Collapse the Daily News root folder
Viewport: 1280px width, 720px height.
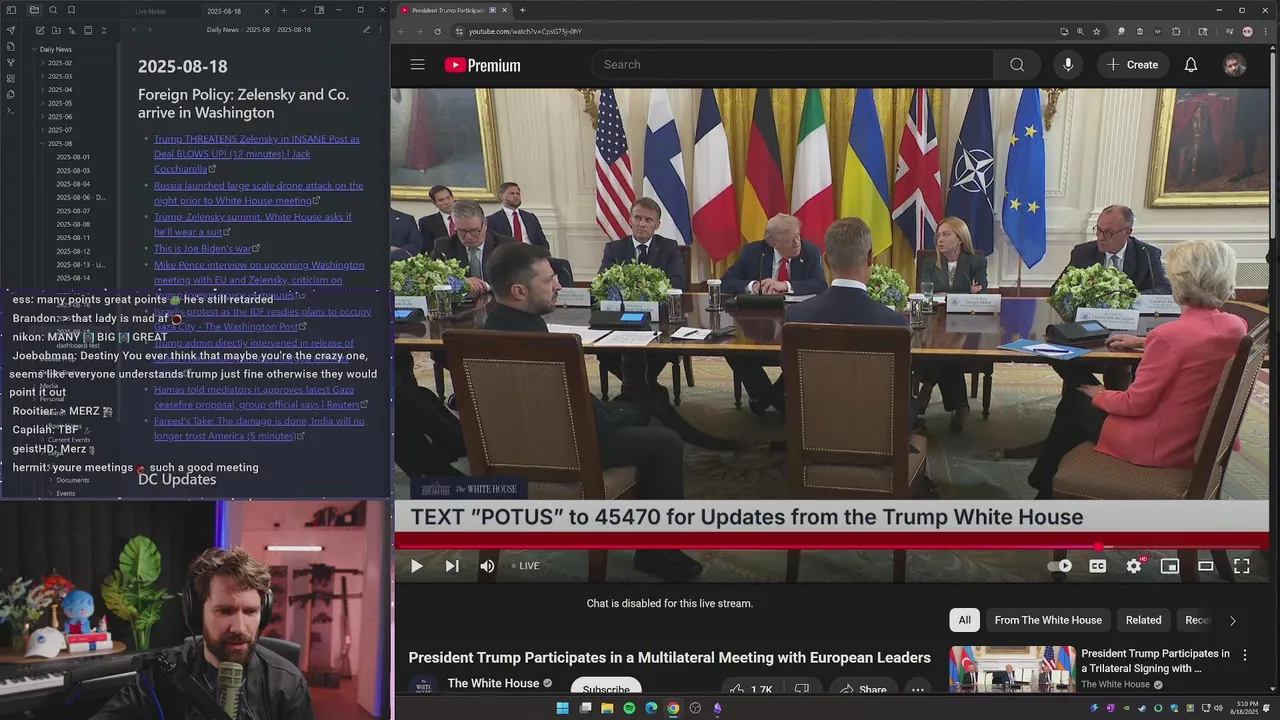(x=55, y=49)
